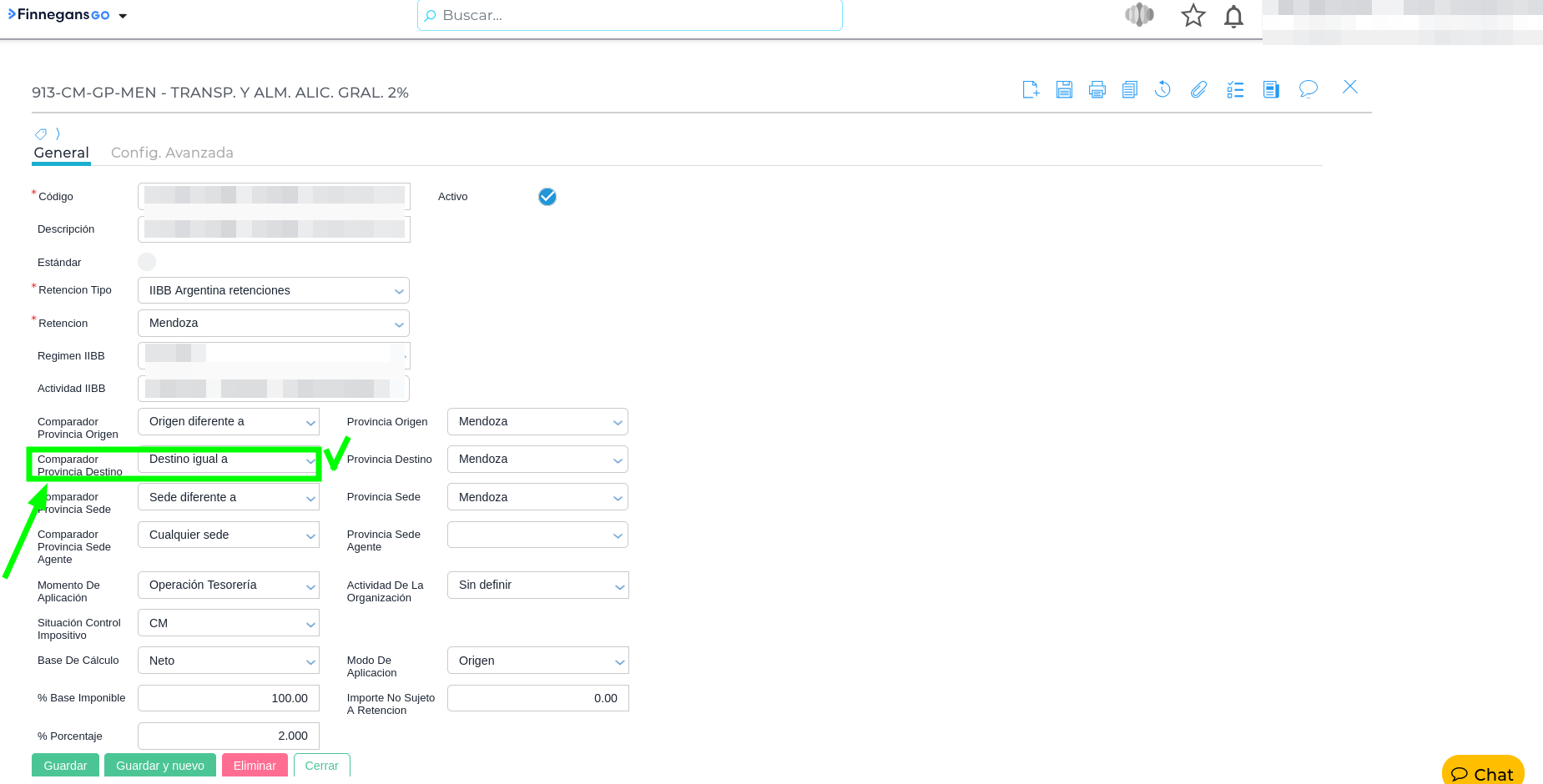Toggle the Estándar switch
The height and width of the screenshot is (784, 1543).
click(147, 262)
